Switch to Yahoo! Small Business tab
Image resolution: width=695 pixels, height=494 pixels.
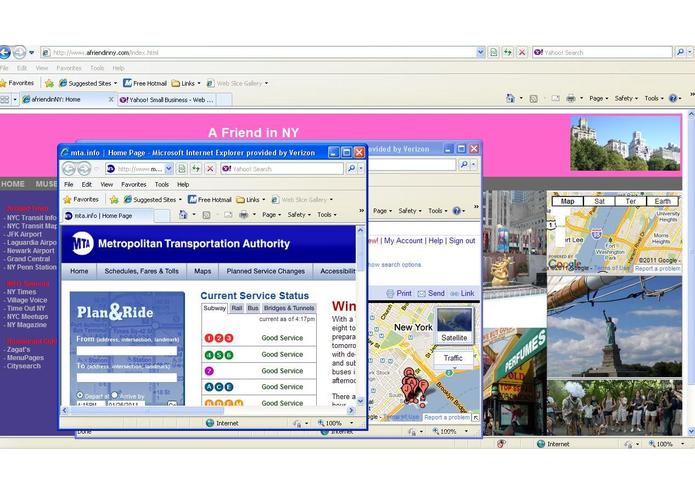(x=168, y=100)
